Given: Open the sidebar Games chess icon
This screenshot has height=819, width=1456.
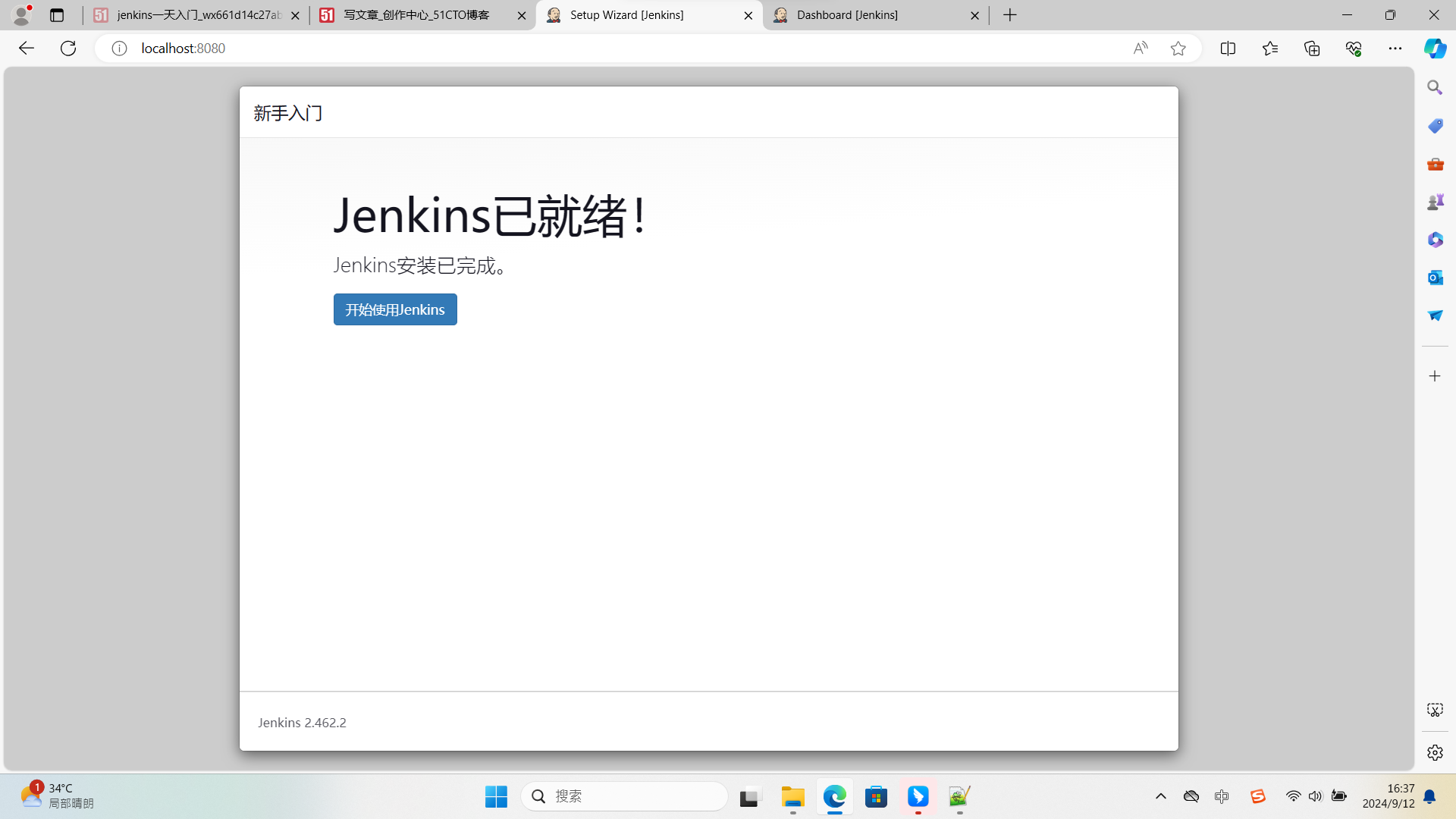Looking at the screenshot, I should [1435, 202].
